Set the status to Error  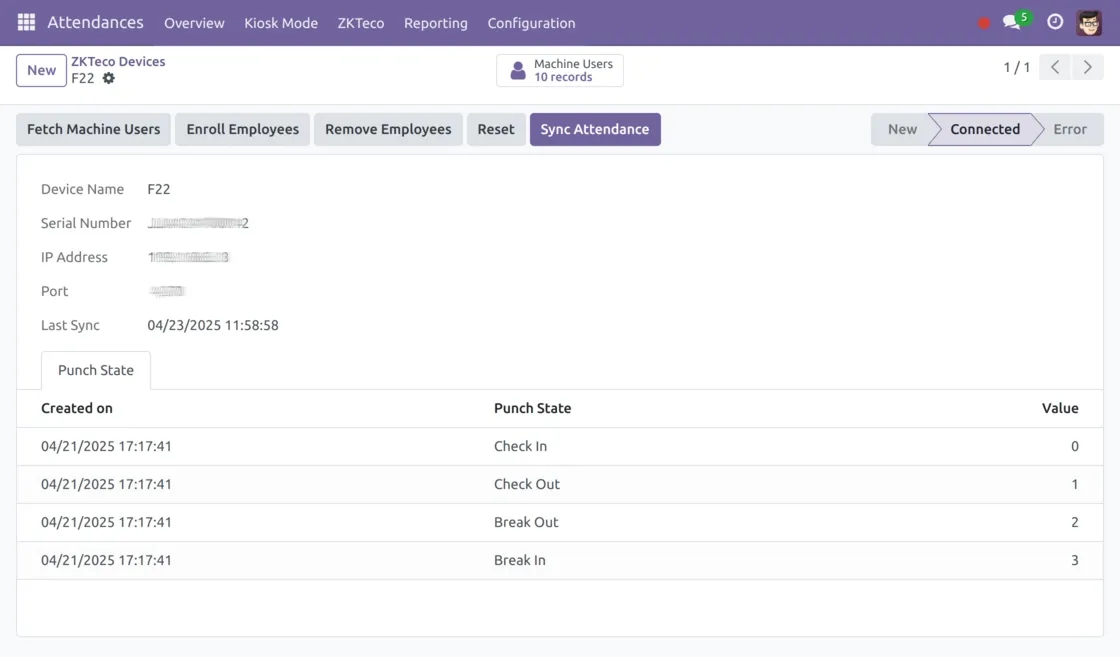coord(1069,129)
